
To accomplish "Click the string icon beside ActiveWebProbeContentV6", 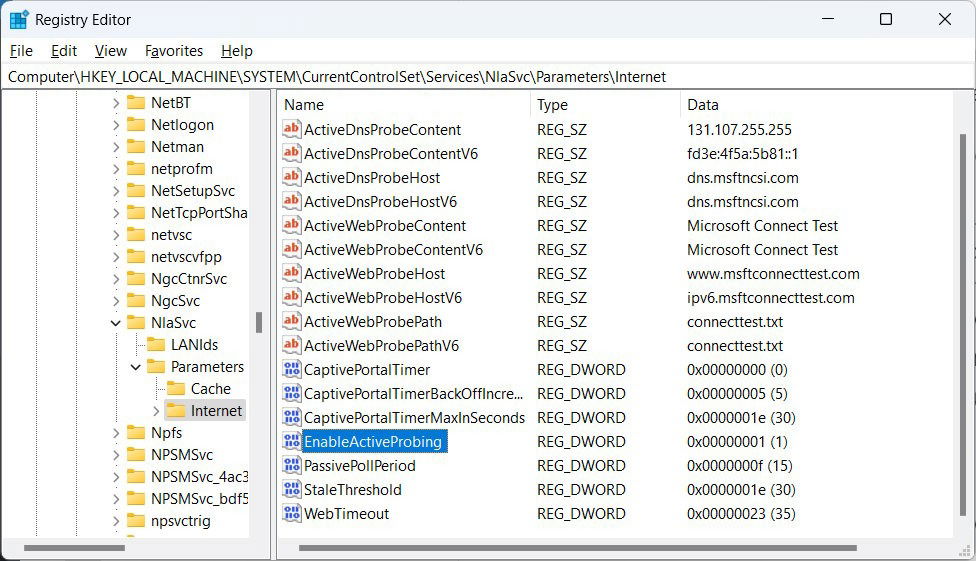I will (x=291, y=249).
